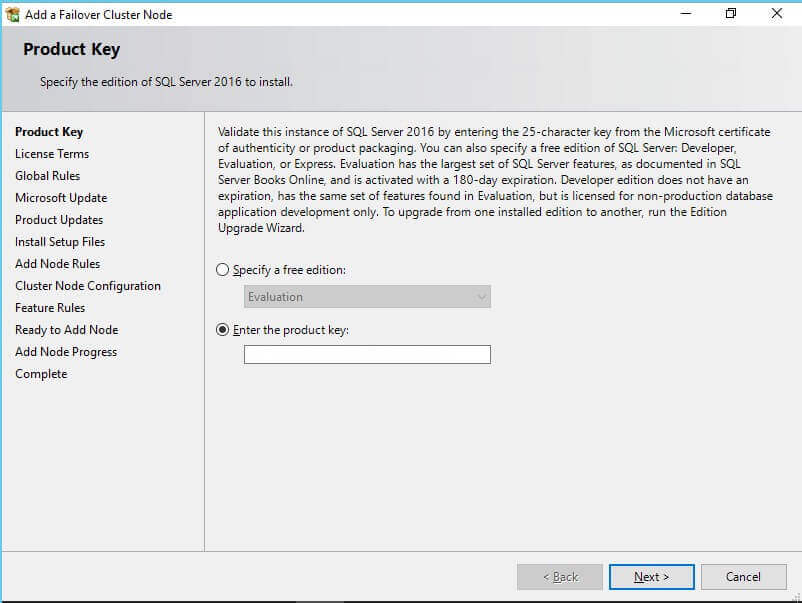
Task: Click the Cancel button
Action: pyautogui.click(x=743, y=577)
